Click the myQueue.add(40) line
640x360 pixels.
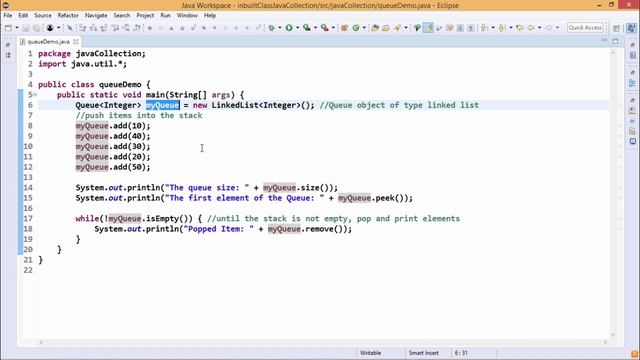tap(113, 136)
